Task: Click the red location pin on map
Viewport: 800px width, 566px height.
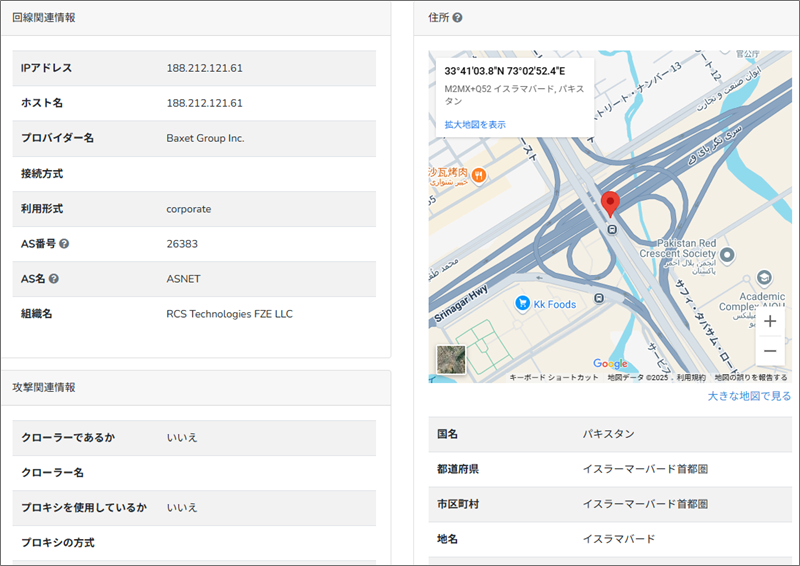Action: pos(610,205)
